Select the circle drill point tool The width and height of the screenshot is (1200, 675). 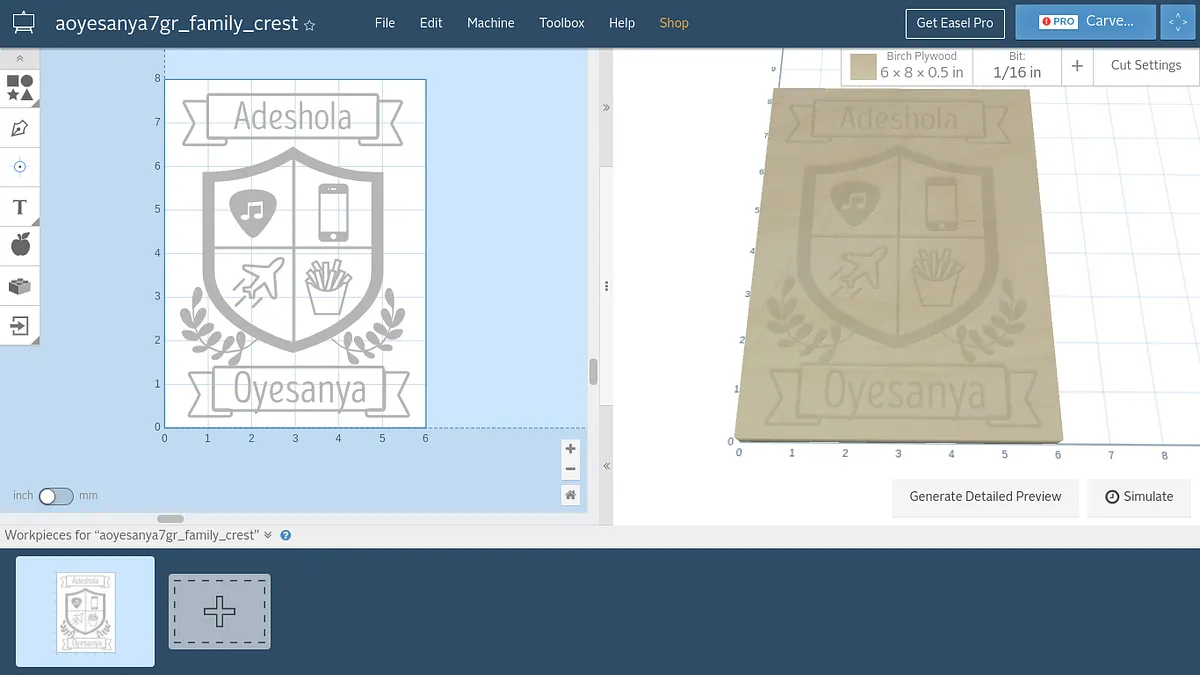coord(20,167)
